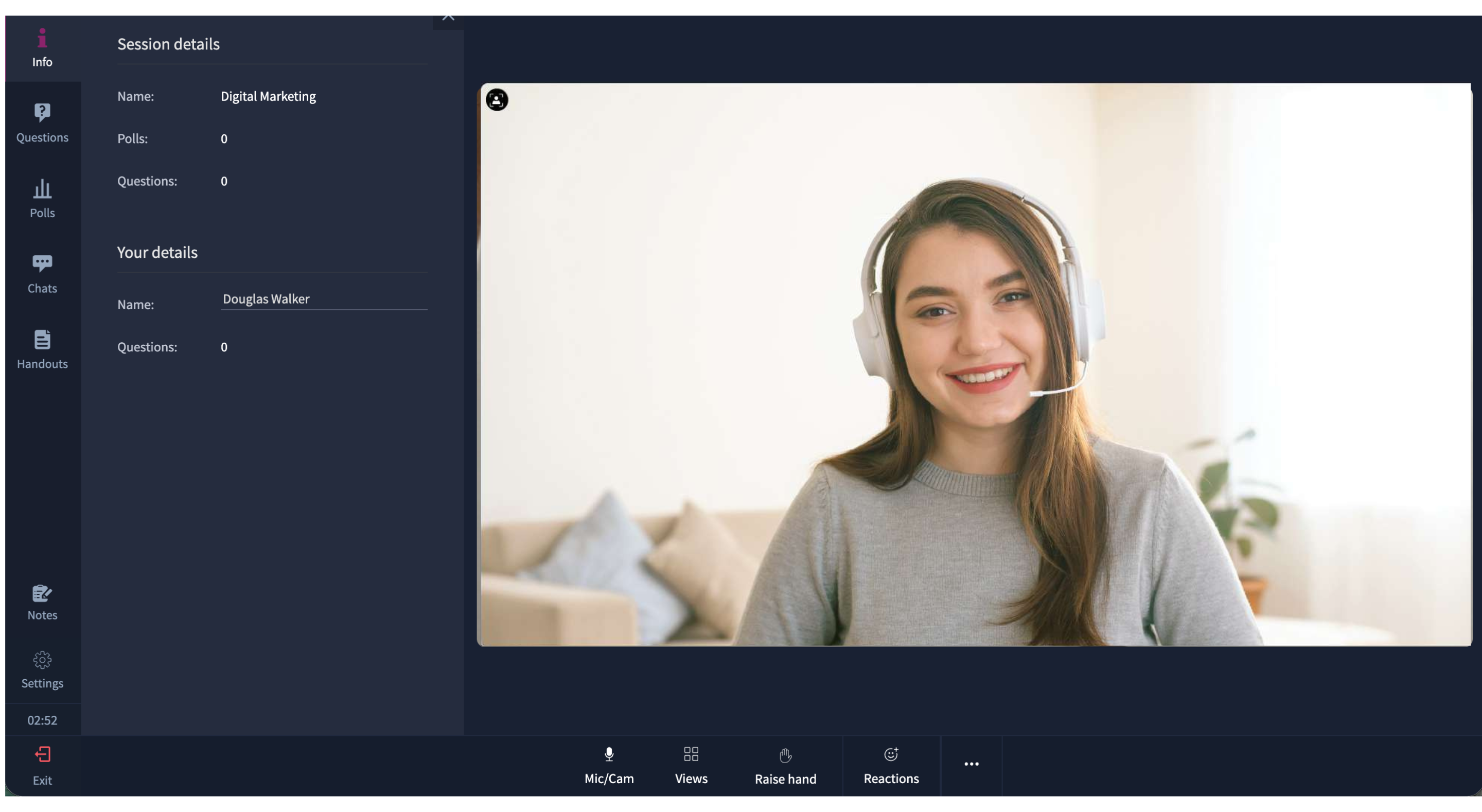Toggle the Mic/Cam control
This screenshot has height=812, width=1482.
pyautogui.click(x=609, y=765)
